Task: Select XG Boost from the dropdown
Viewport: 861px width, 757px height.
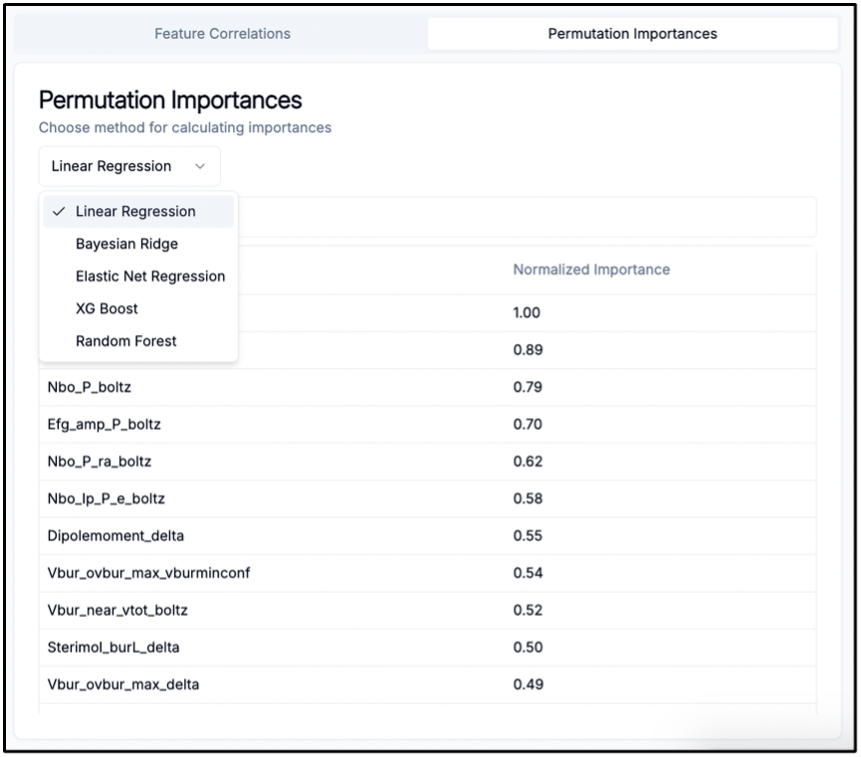Action: [x=105, y=308]
